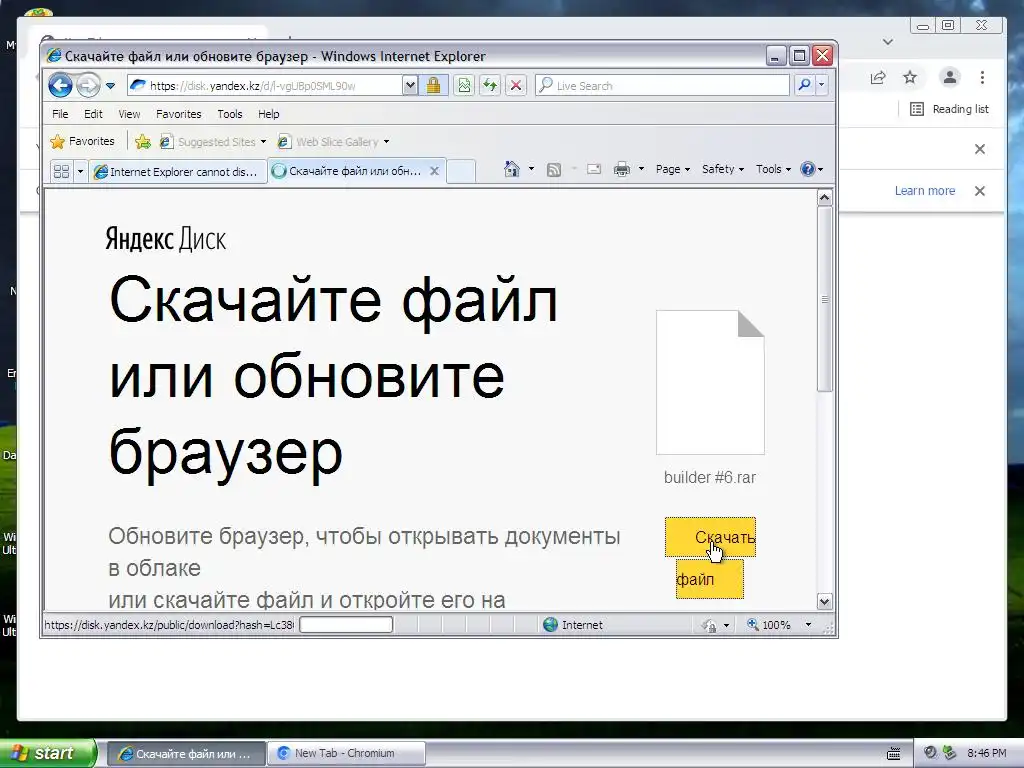The height and width of the screenshot is (768, 1024).
Task: Click the on-screen keyboard tray icon
Action: point(893,754)
